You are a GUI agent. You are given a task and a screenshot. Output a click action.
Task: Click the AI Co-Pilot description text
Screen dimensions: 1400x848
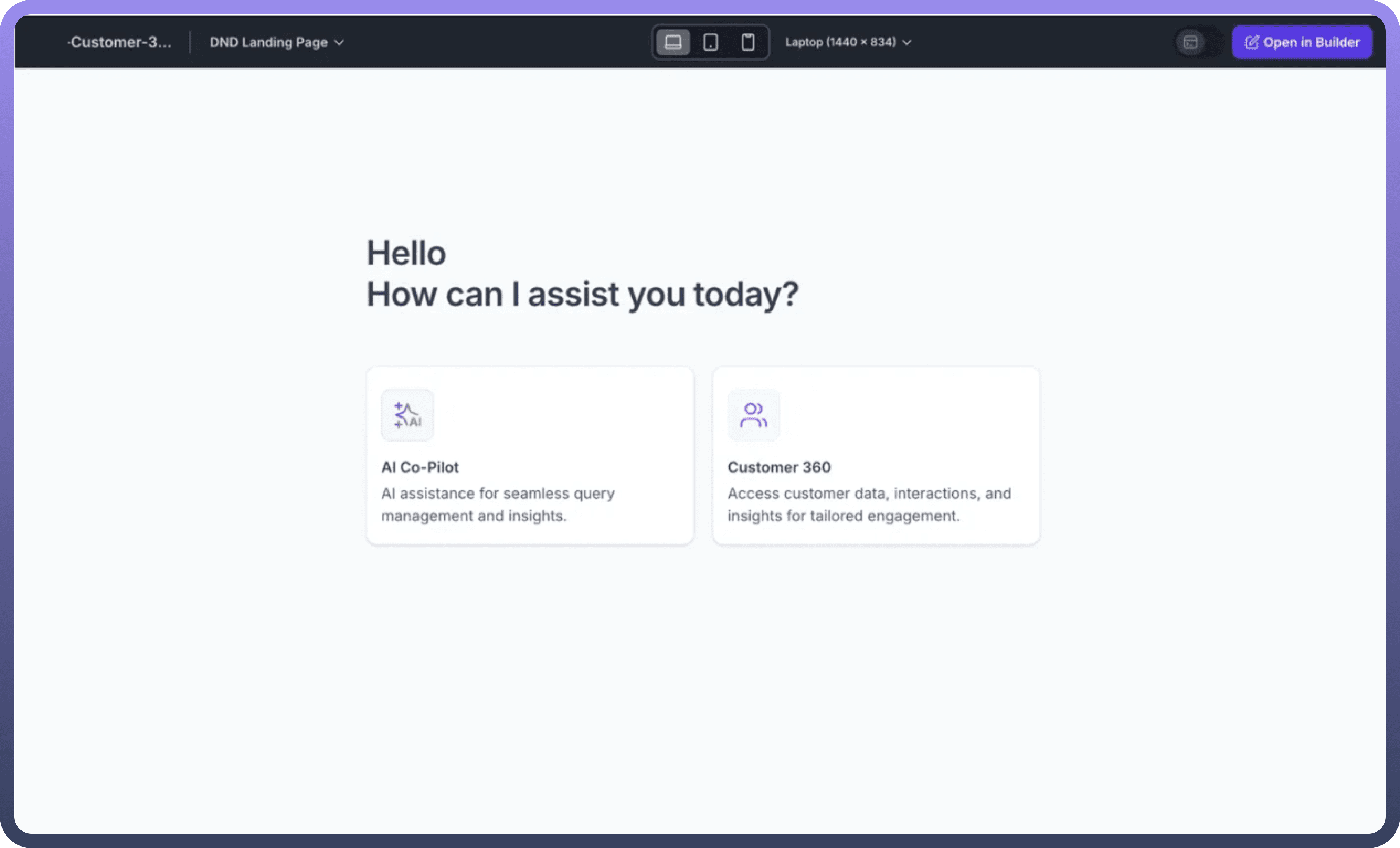pyautogui.click(x=497, y=504)
